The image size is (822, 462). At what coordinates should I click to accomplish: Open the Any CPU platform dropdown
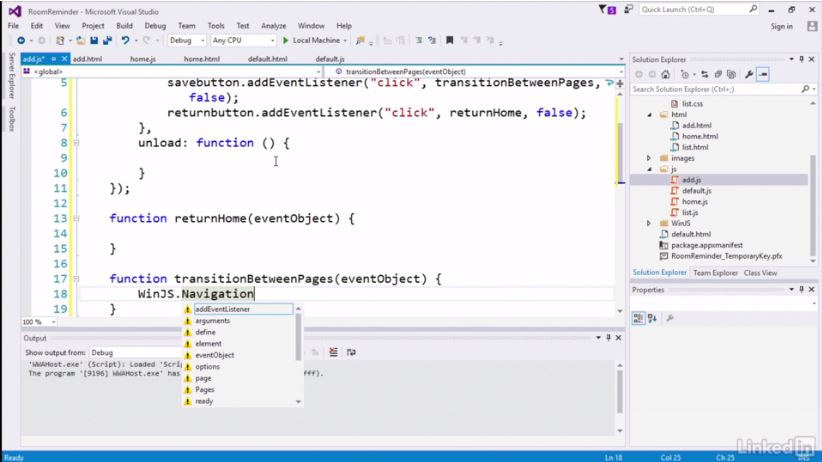pyautogui.click(x=243, y=40)
